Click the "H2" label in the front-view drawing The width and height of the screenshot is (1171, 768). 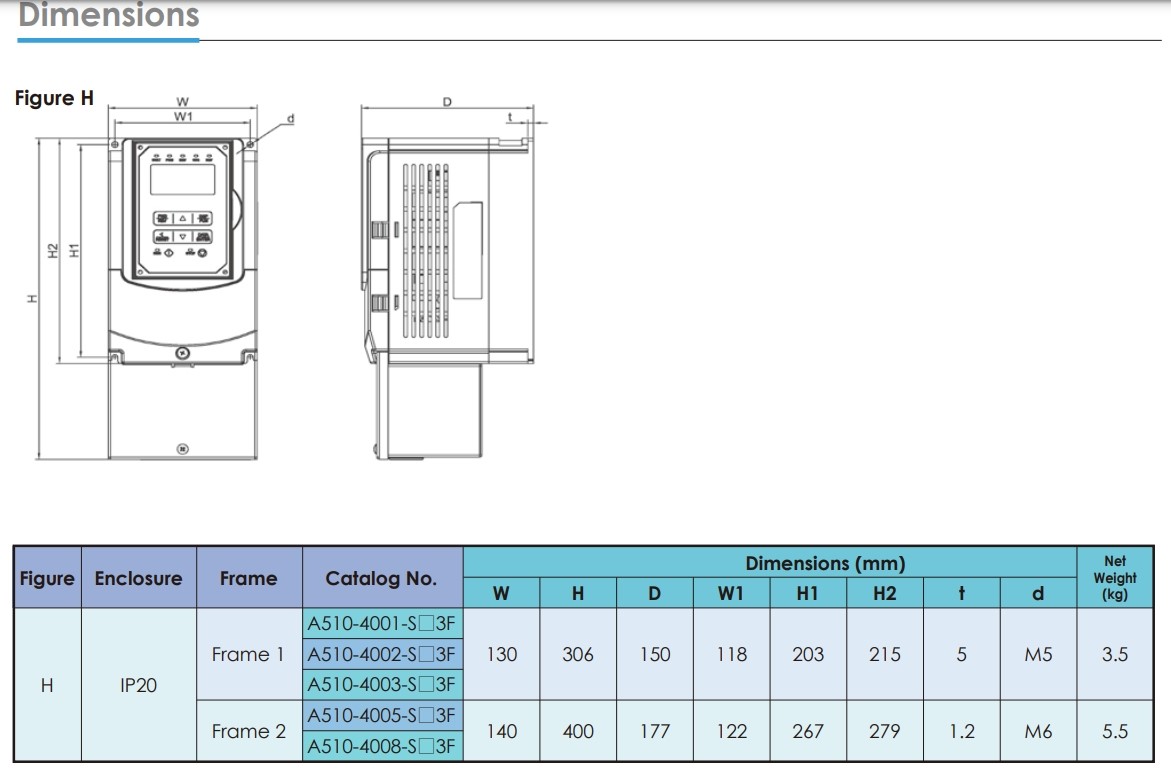pyautogui.click(x=52, y=251)
